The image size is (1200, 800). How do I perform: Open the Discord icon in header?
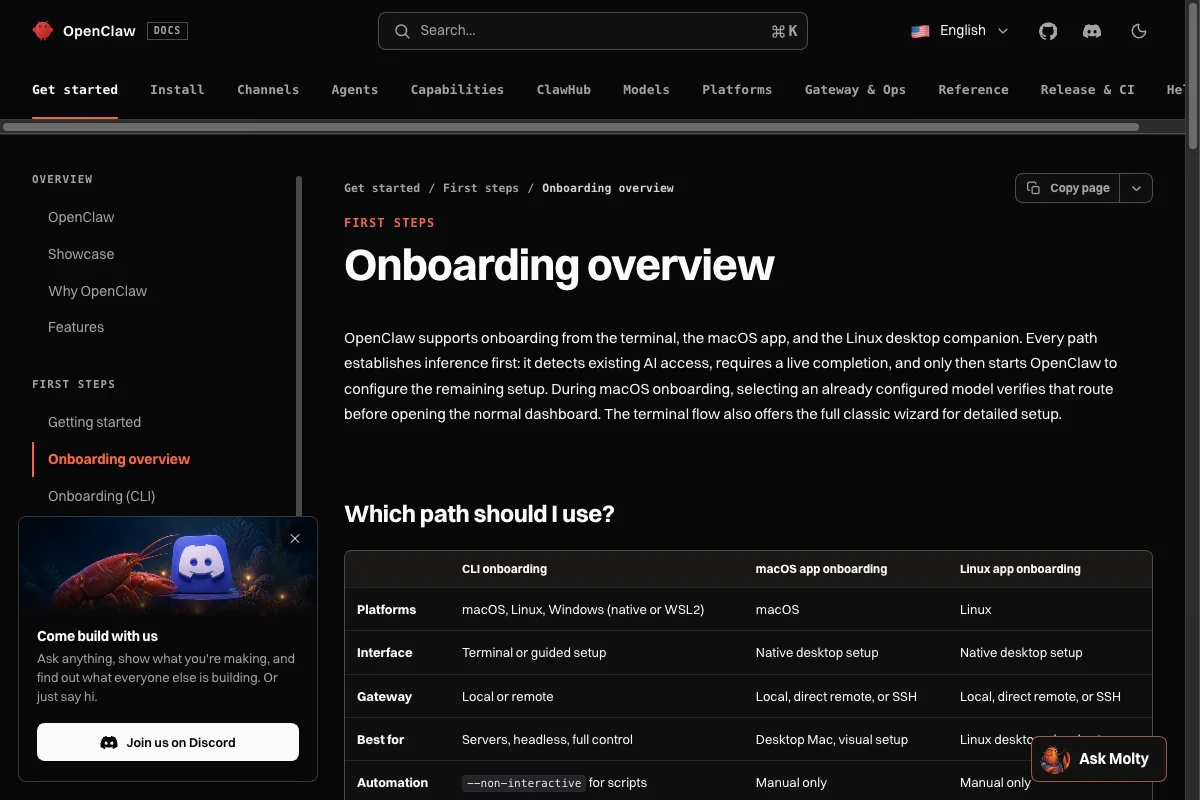tap(1092, 31)
